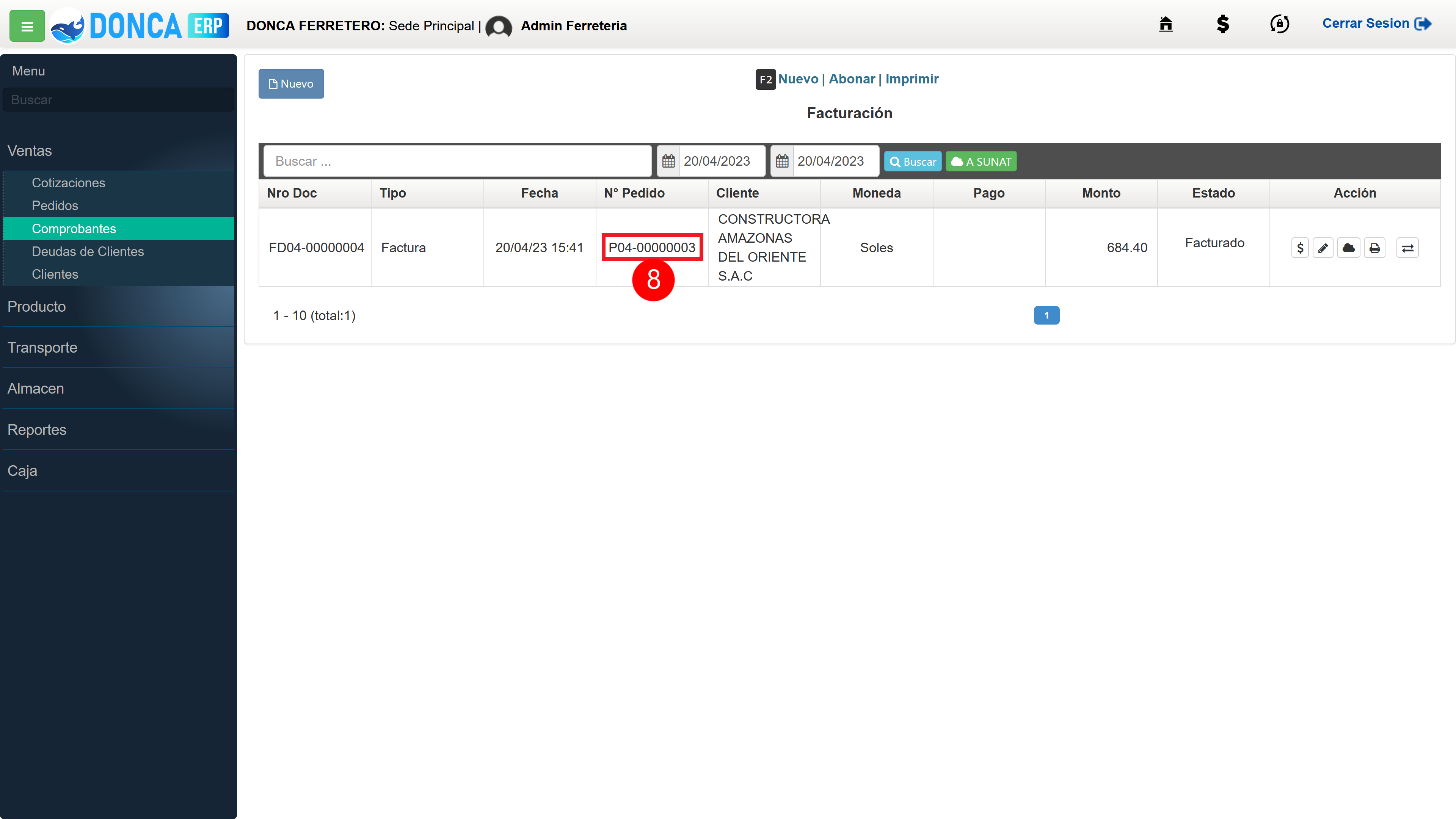Click the Monto column header
Viewport: 1456px width, 819px height.
point(1101,193)
